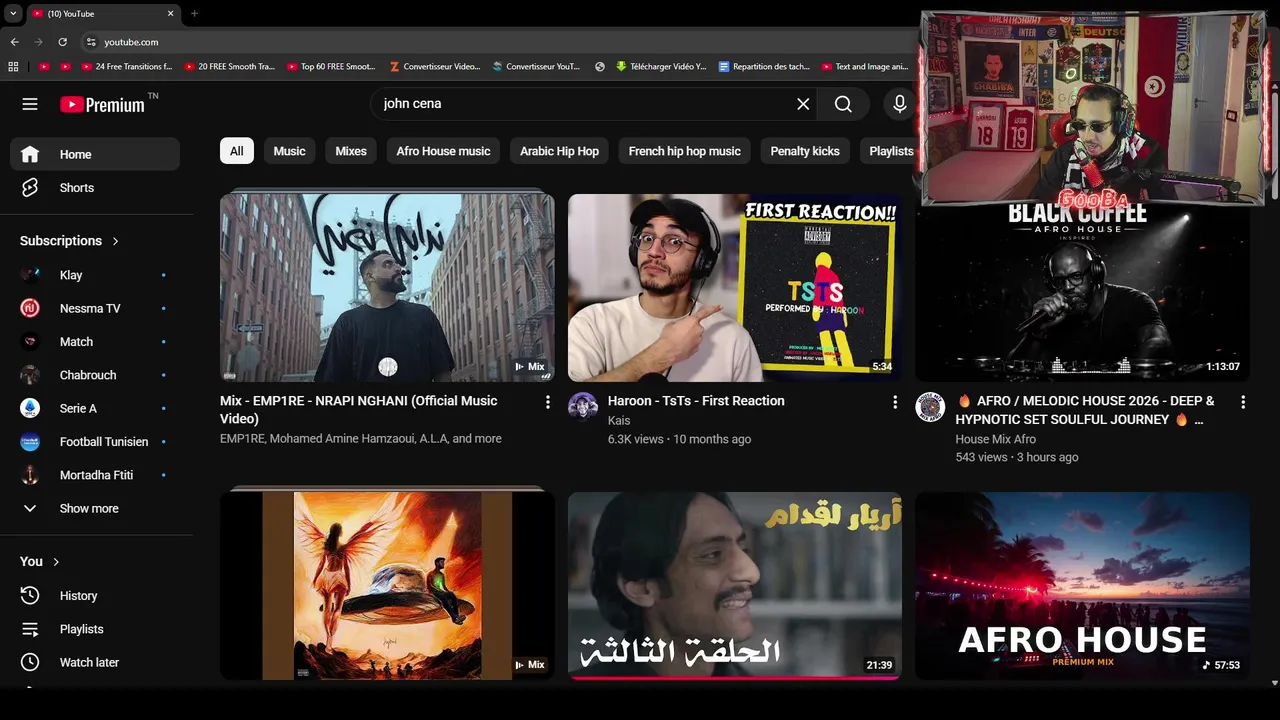Open Mix - EMP1RE - NRAPI NGHANI title
Image resolution: width=1280 pixels, height=720 pixels.
click(x=359, y=410)
